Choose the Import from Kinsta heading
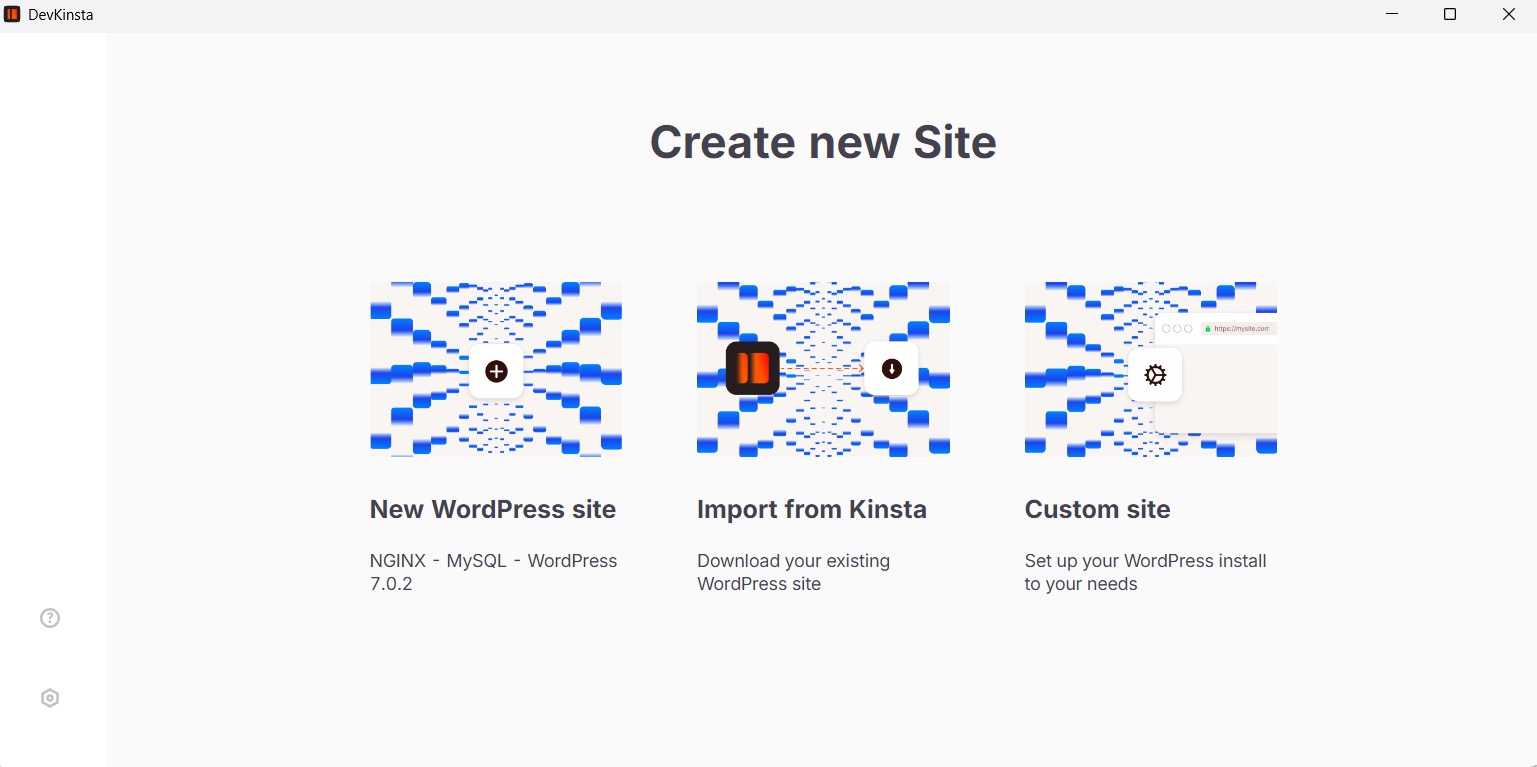 pos(812,509)
